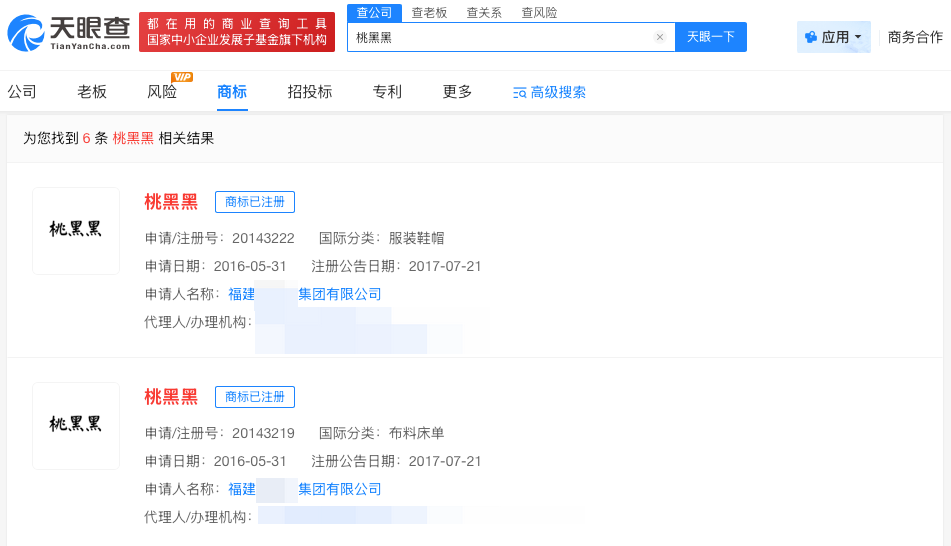The height and width of the screenshot is (546, 951).
Task: Switch to the 查风险 search tab
Action: [539, 13]
